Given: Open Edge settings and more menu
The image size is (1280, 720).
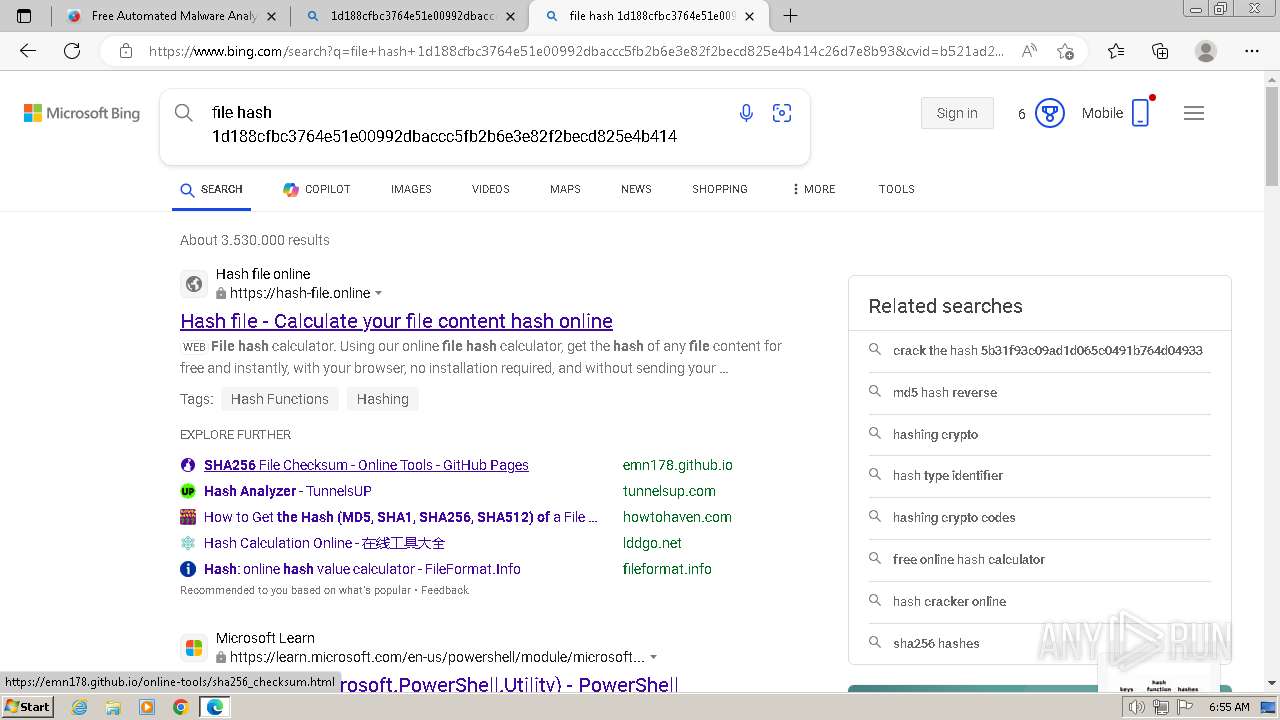Looking at the screenshot, I should coord(1252,51).
